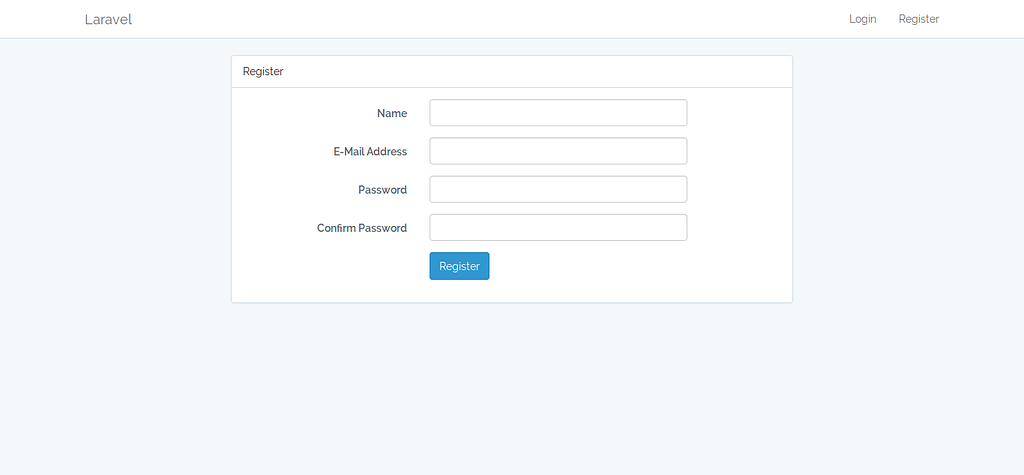Select the Register link in top navbar
Viewport: 1024px width, 475px height.
tap(919, 20)
